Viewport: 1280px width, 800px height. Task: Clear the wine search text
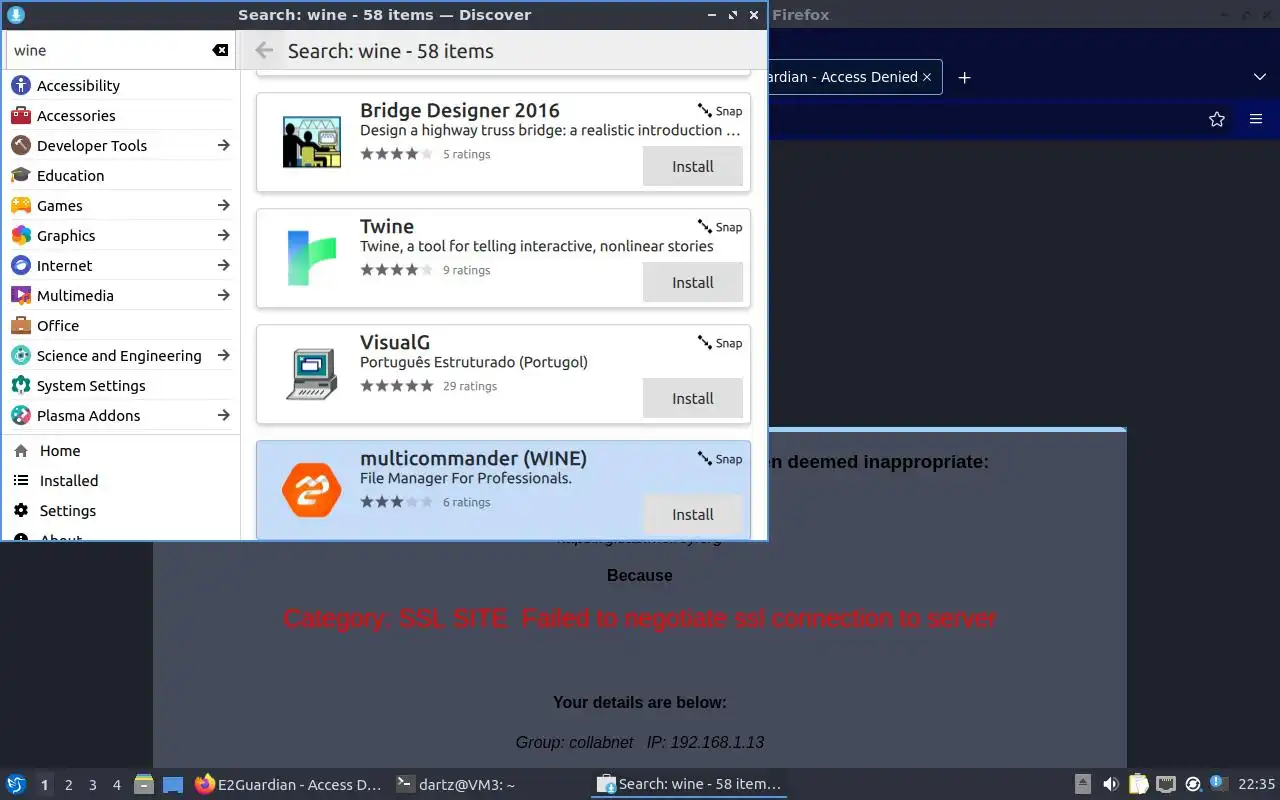220,50
